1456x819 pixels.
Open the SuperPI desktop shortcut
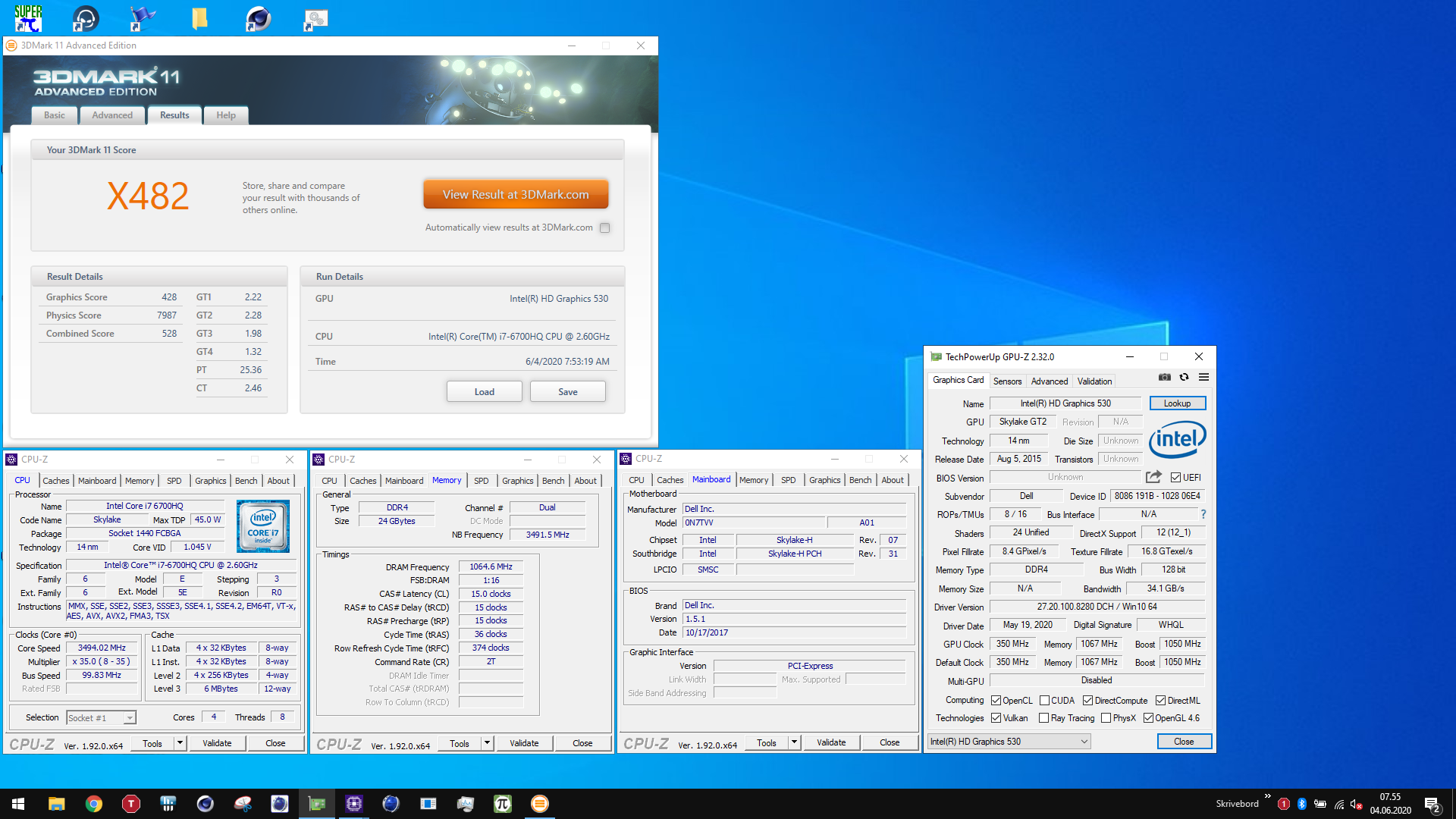(x=28, y=18)
